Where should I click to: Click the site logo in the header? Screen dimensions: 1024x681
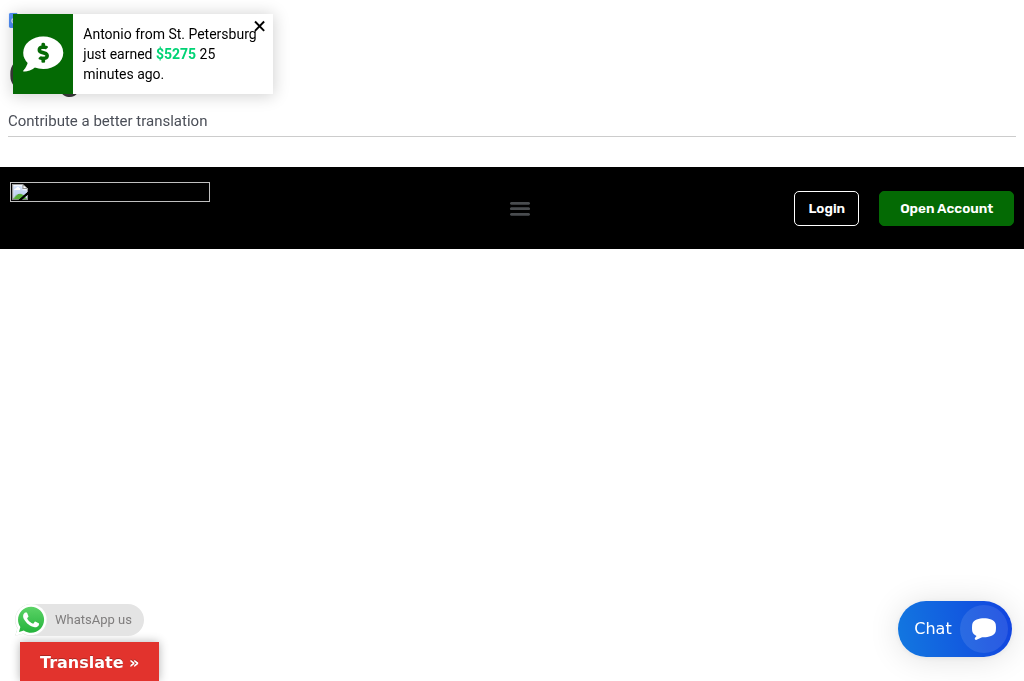pos(109,191)
